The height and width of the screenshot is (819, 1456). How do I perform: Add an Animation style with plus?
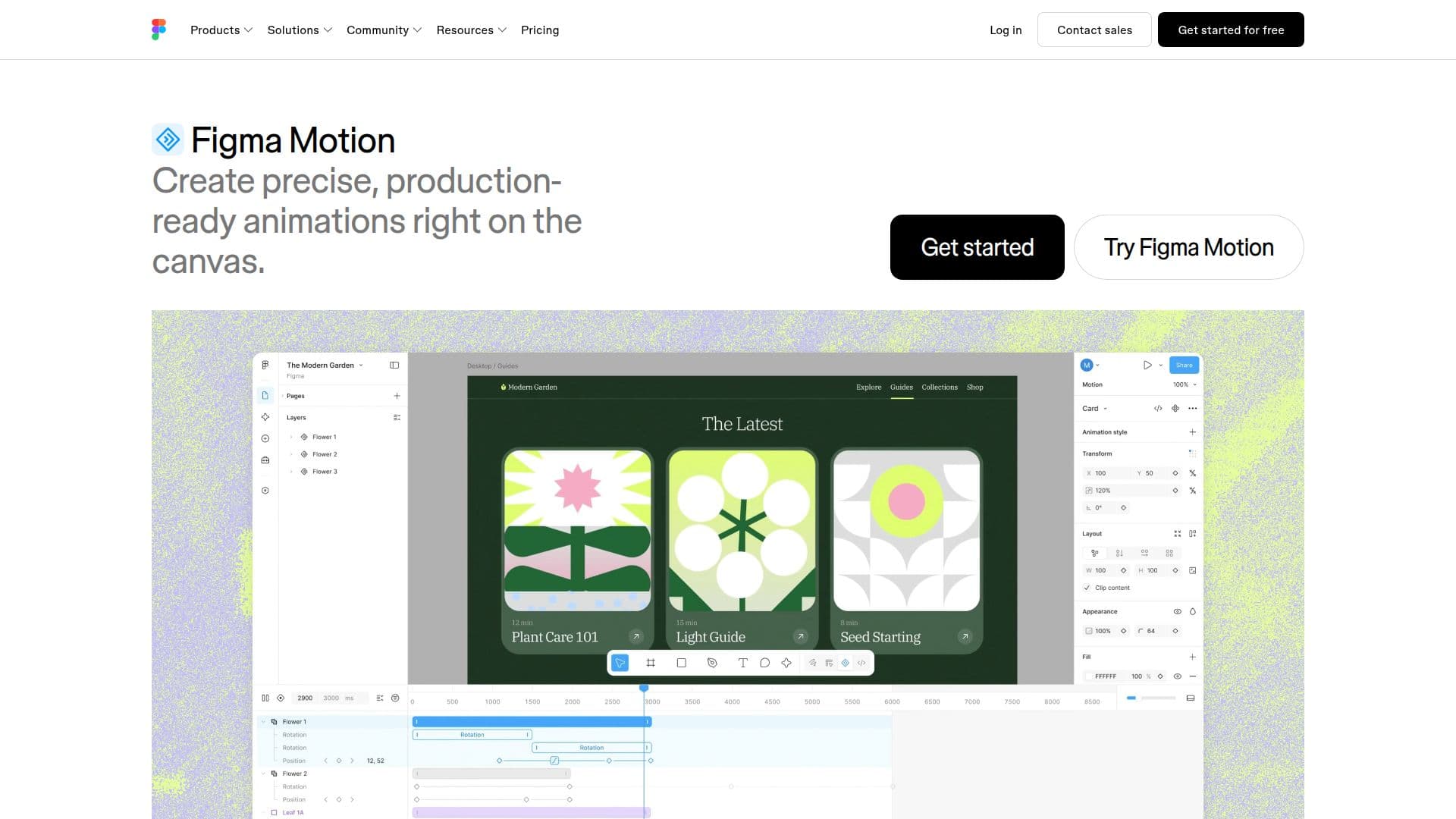[1193, 432]
